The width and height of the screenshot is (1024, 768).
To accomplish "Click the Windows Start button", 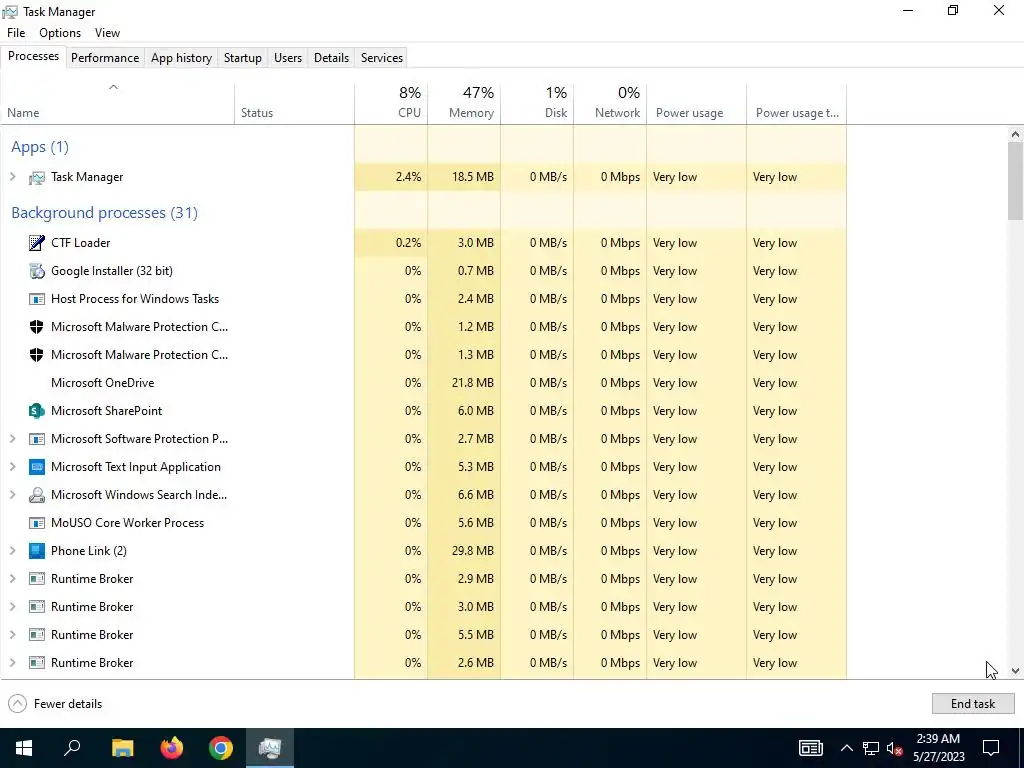I will point(24,748).
